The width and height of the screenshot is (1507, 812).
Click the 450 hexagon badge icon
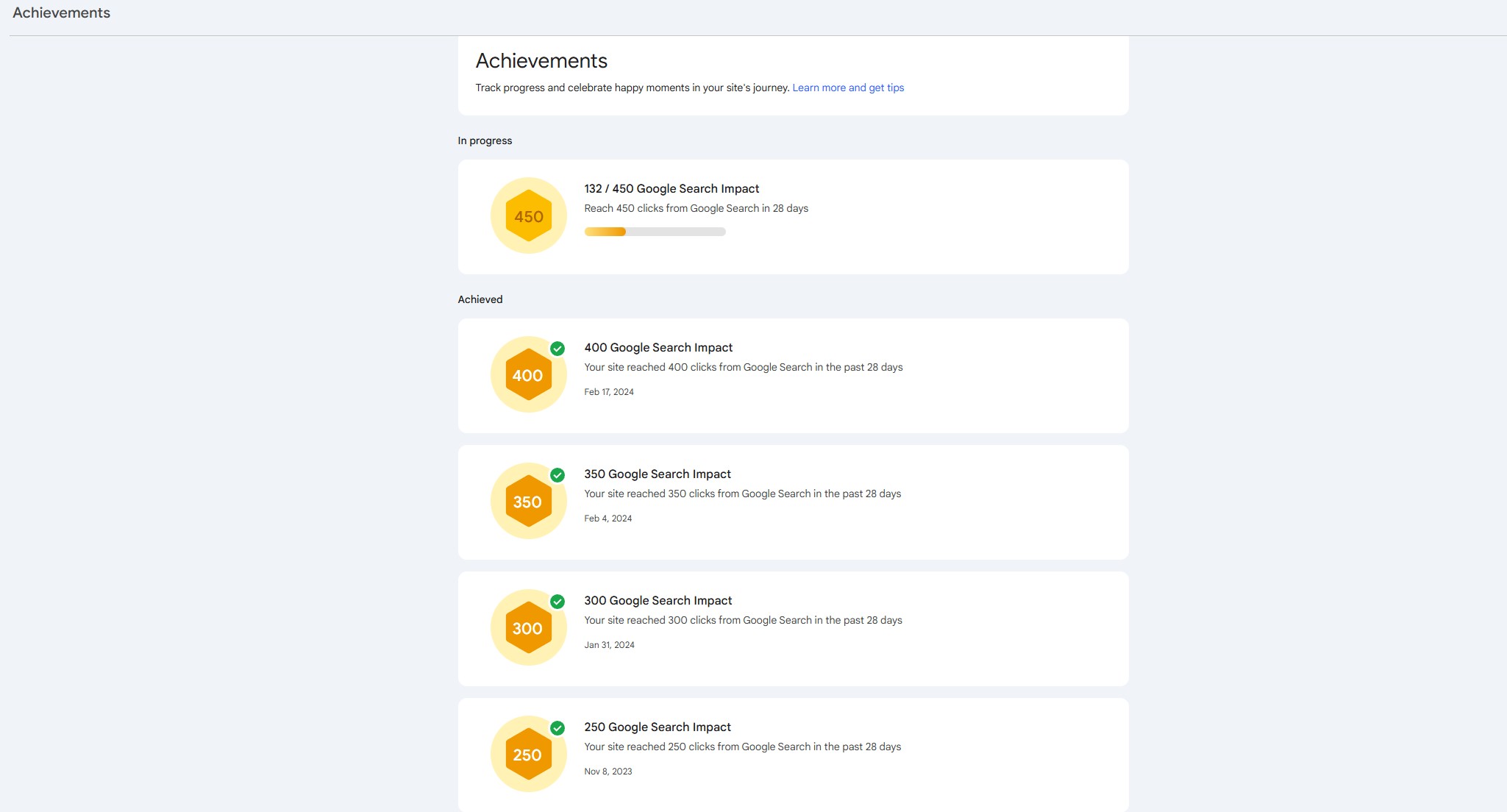[528, 216]
